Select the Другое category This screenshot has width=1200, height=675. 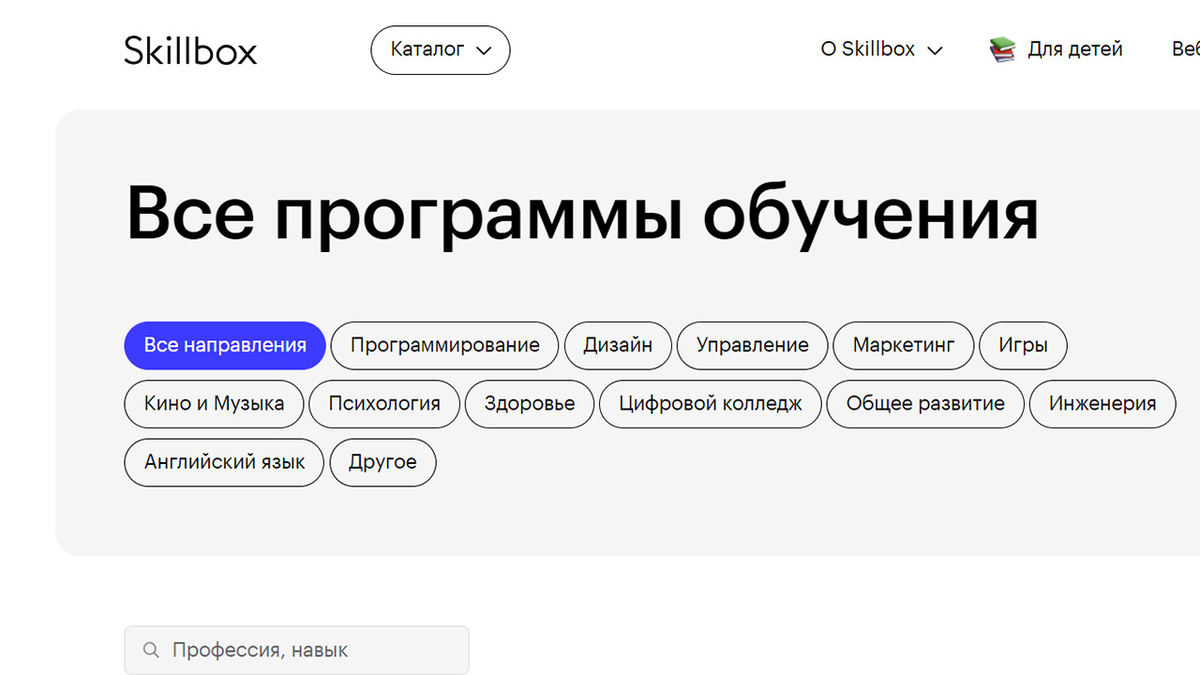383,463
